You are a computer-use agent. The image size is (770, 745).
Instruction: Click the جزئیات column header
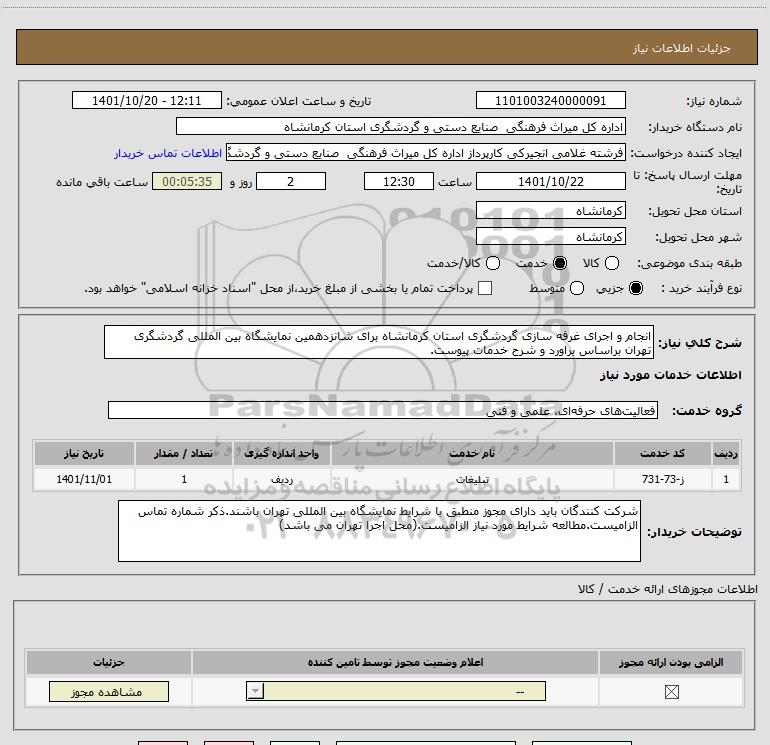pos(109,662)
